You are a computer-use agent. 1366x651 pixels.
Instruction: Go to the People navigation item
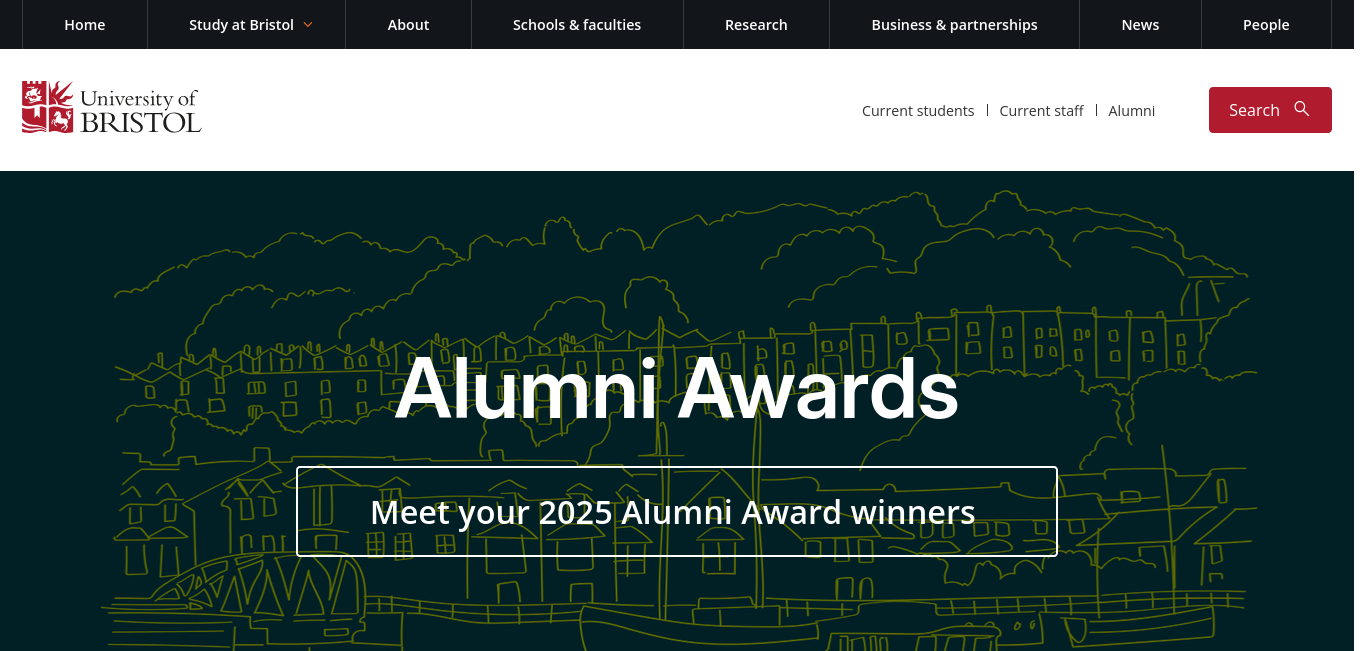(1266, 24)
